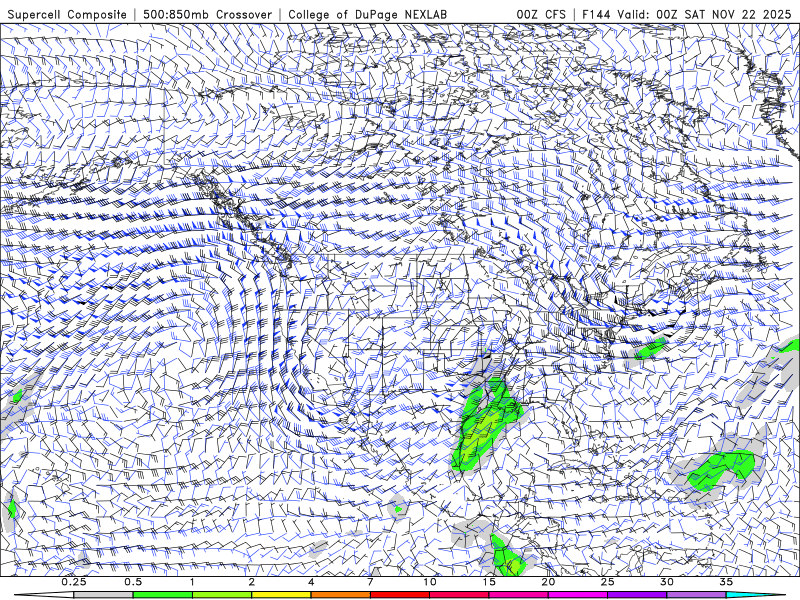Click the legend value 4
The width and height of the screenshot is (800, 600).
click(x=311, y=582)
